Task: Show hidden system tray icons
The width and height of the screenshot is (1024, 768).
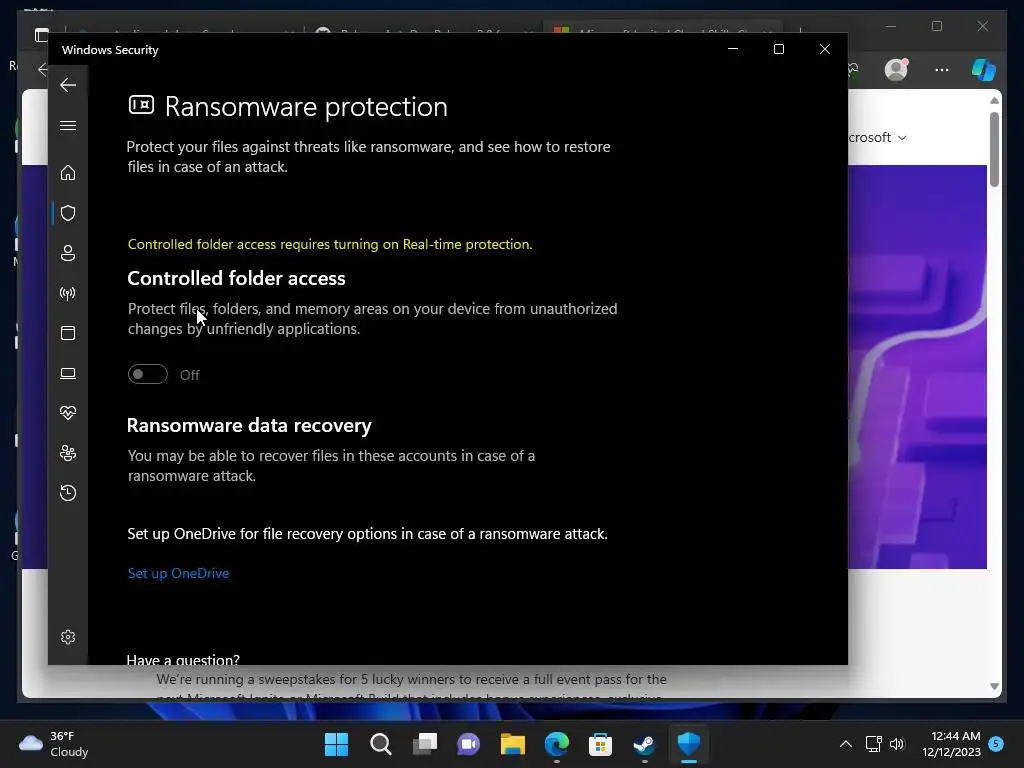Action: (845, 744)
